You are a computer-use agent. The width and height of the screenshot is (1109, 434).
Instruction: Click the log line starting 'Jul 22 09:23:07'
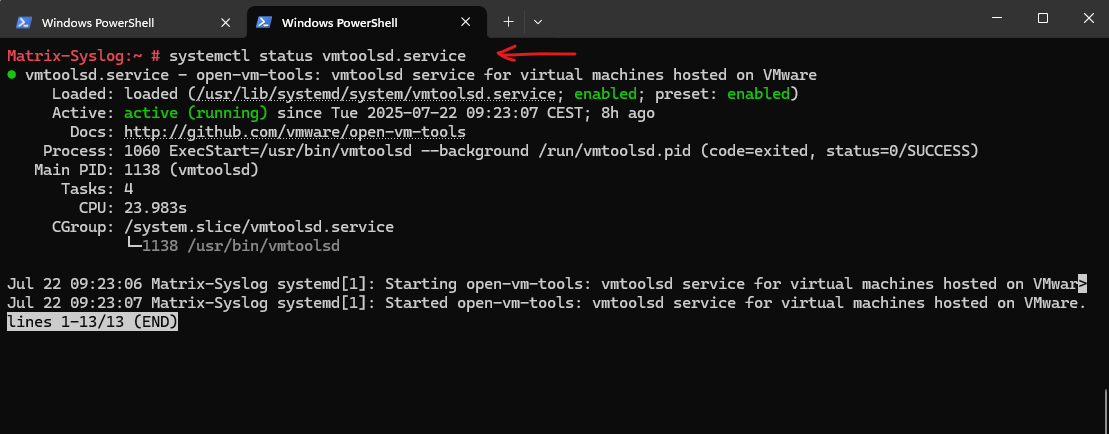point(547,303)
